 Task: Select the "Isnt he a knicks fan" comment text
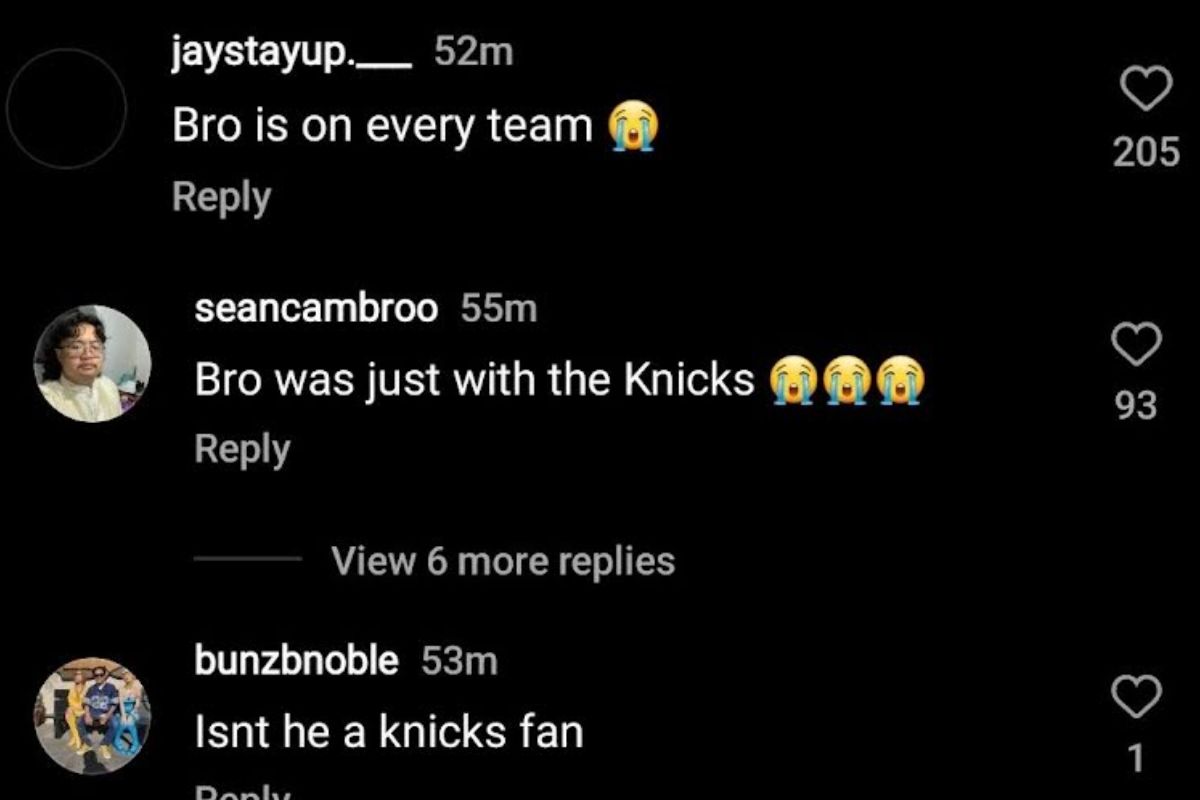(x=388, y=733)
